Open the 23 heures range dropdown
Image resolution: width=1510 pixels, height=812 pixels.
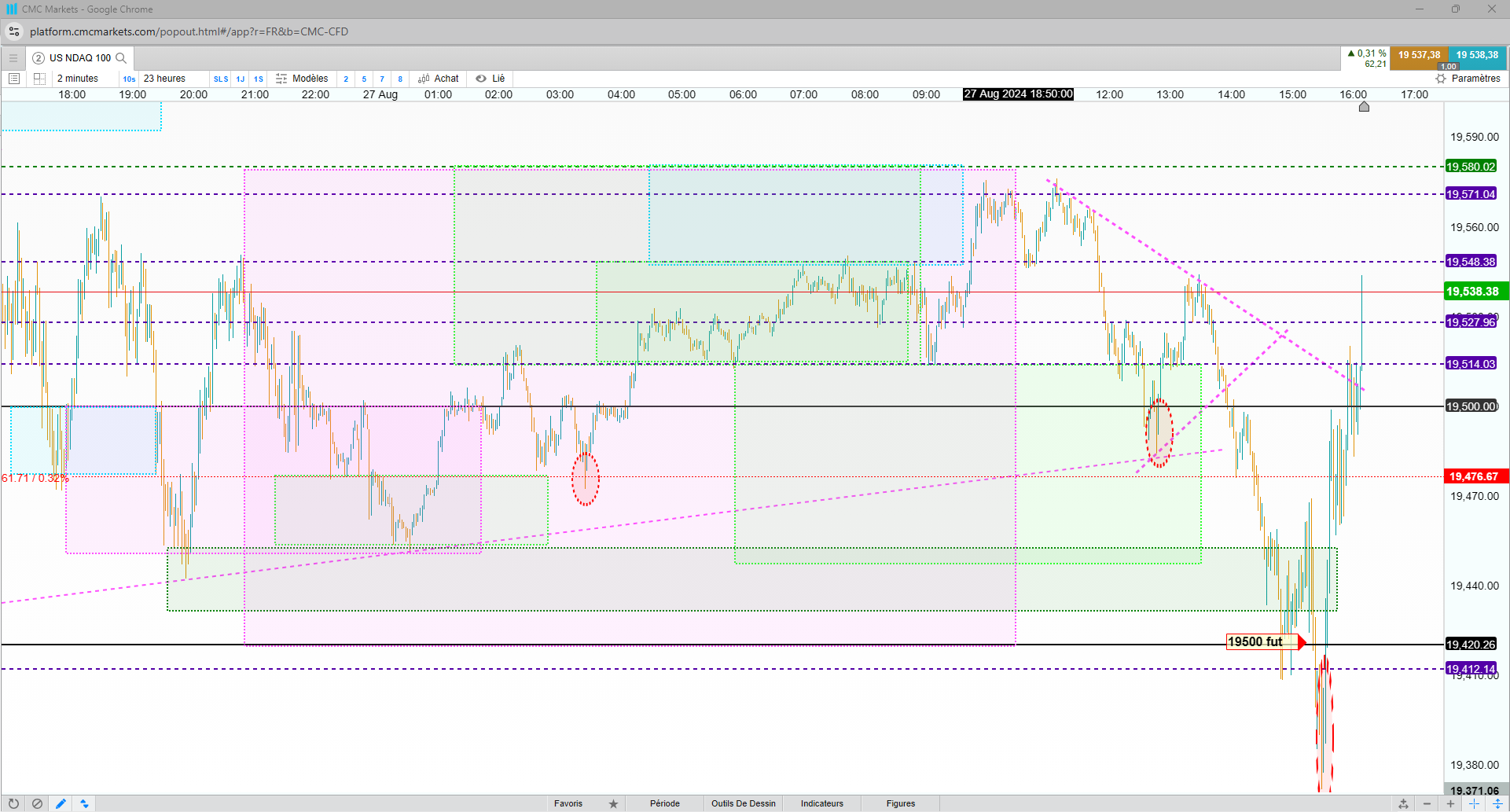(x=164, y=79)
